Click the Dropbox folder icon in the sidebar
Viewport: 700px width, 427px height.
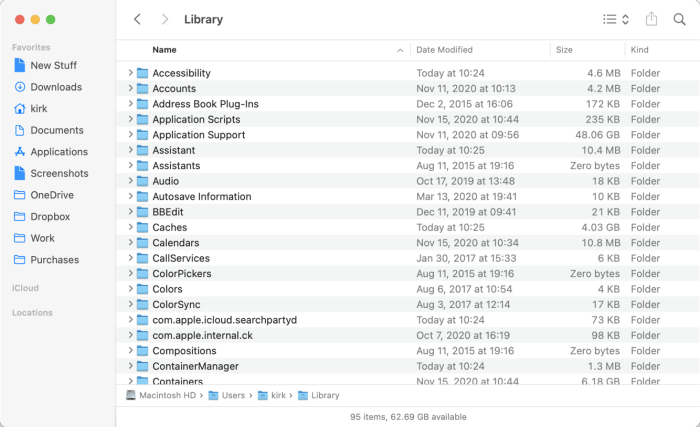click(x=20, y=217)
